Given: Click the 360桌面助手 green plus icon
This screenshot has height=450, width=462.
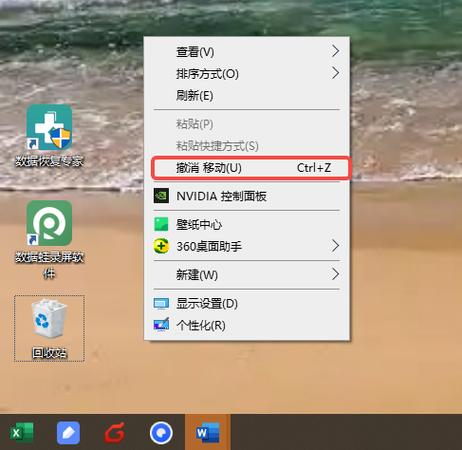Looking at the screenshot, I should (x=161, y=246).
